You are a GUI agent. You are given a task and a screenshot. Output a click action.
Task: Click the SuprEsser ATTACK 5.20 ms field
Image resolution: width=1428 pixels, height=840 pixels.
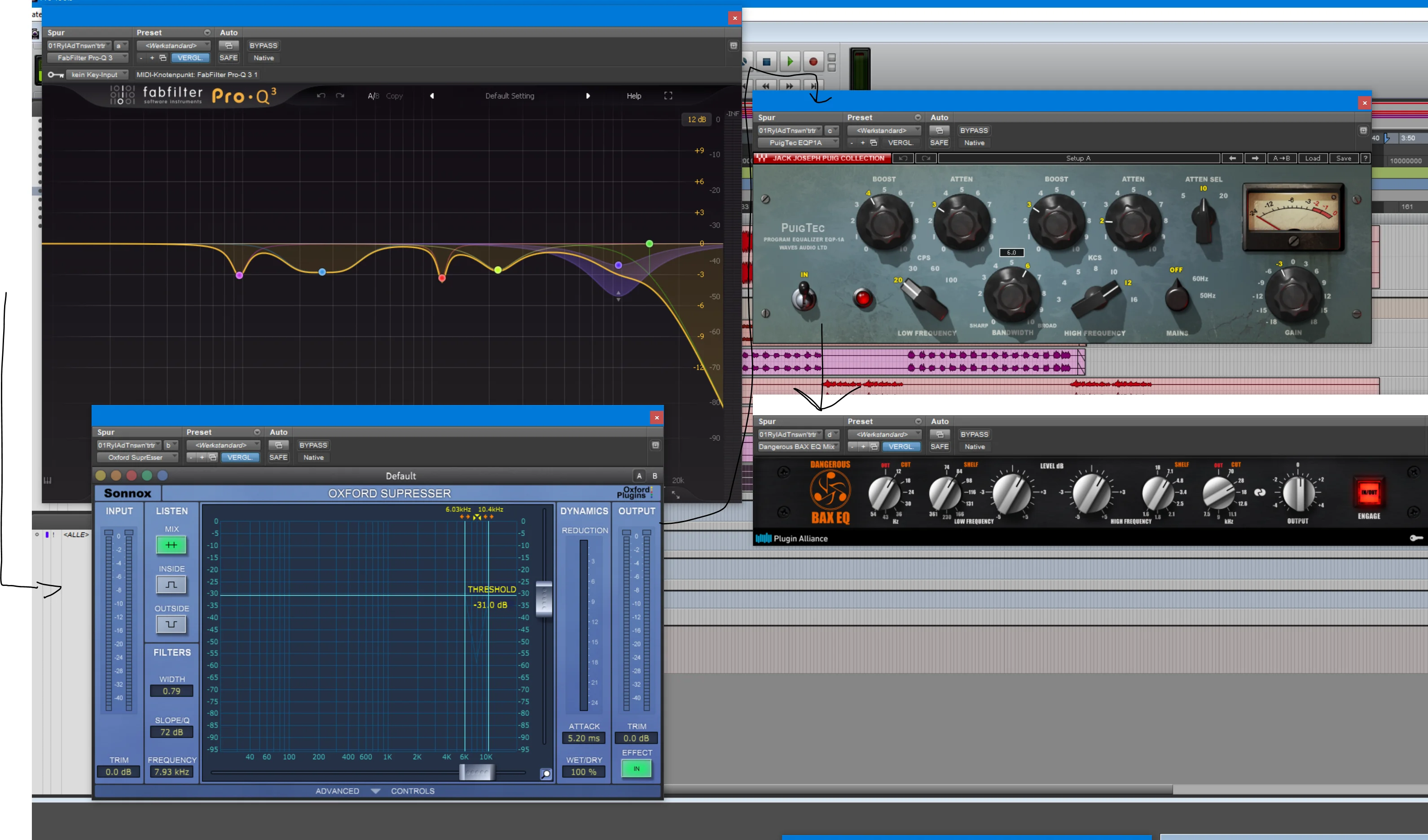click(x=584, y=738)
